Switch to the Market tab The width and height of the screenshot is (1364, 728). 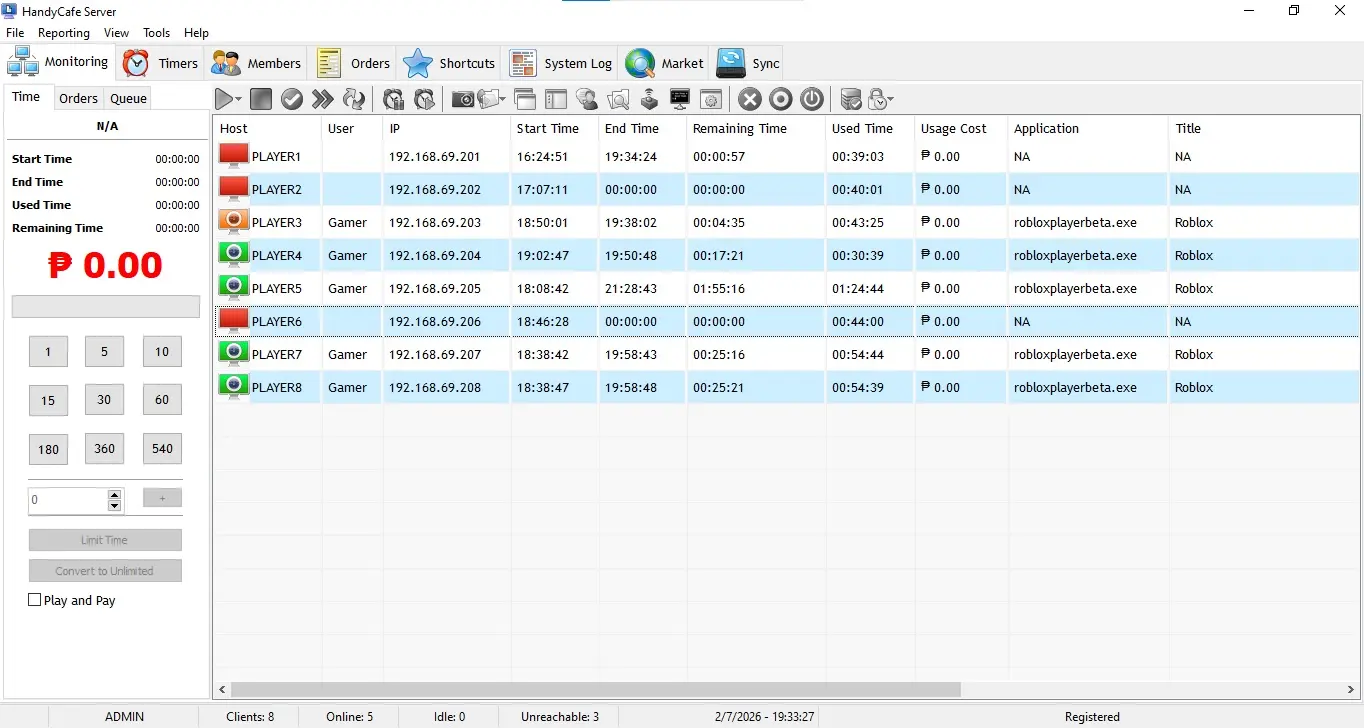[x=665, y=63]
